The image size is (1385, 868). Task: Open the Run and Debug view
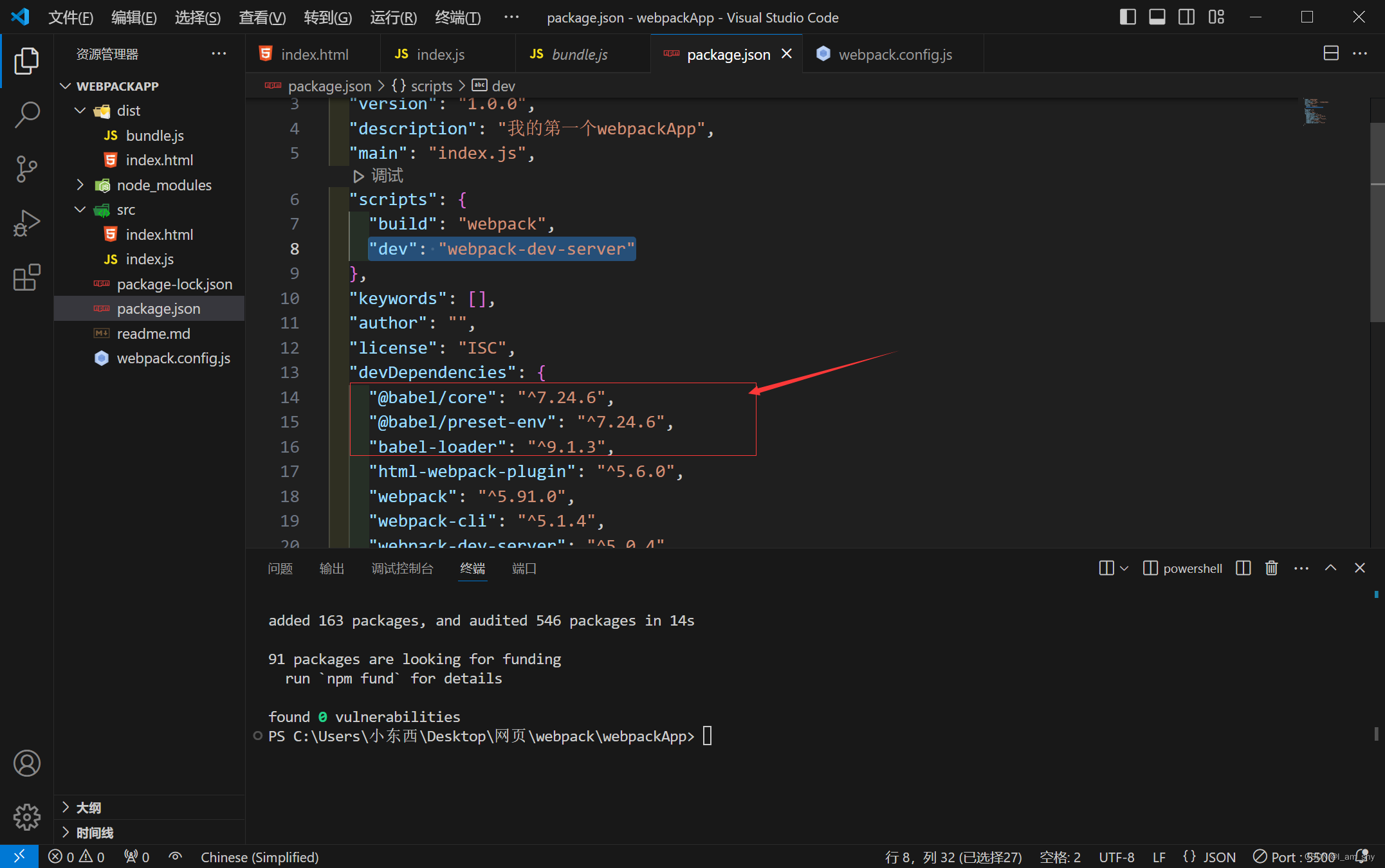(26, 223)
